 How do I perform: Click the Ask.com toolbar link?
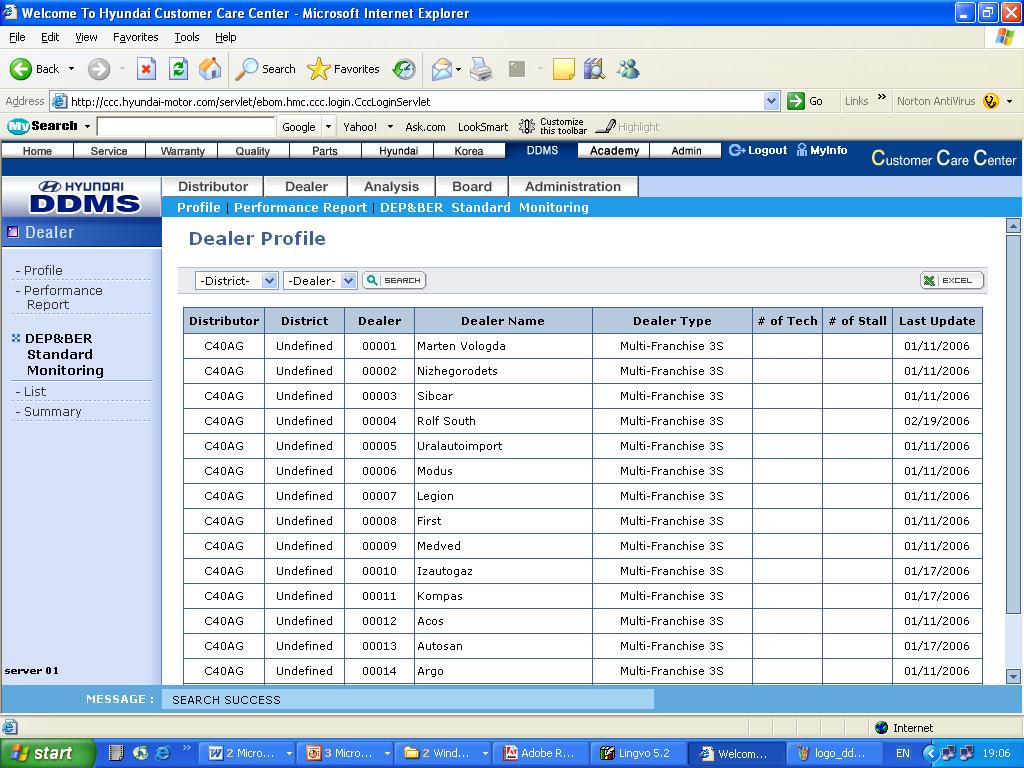click(x=425, y=127)
